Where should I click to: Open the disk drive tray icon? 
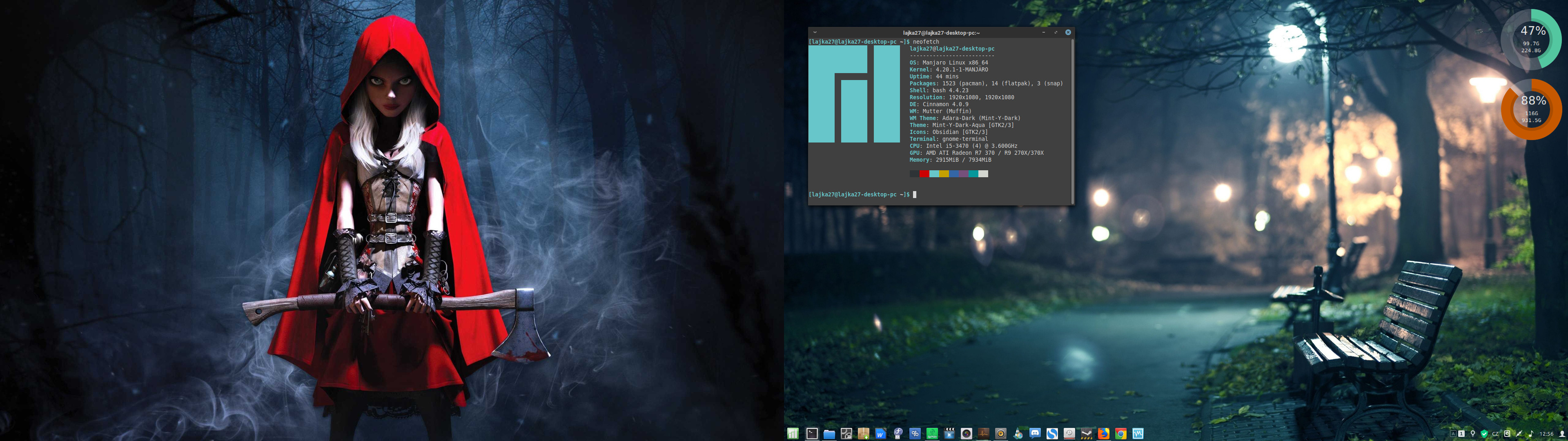1507,434
